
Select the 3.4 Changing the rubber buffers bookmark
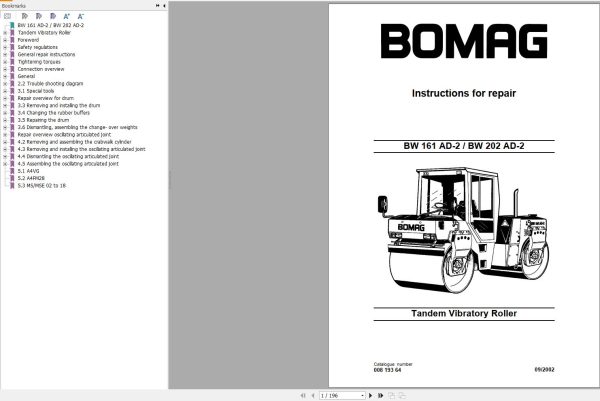[x=54, y=113]
